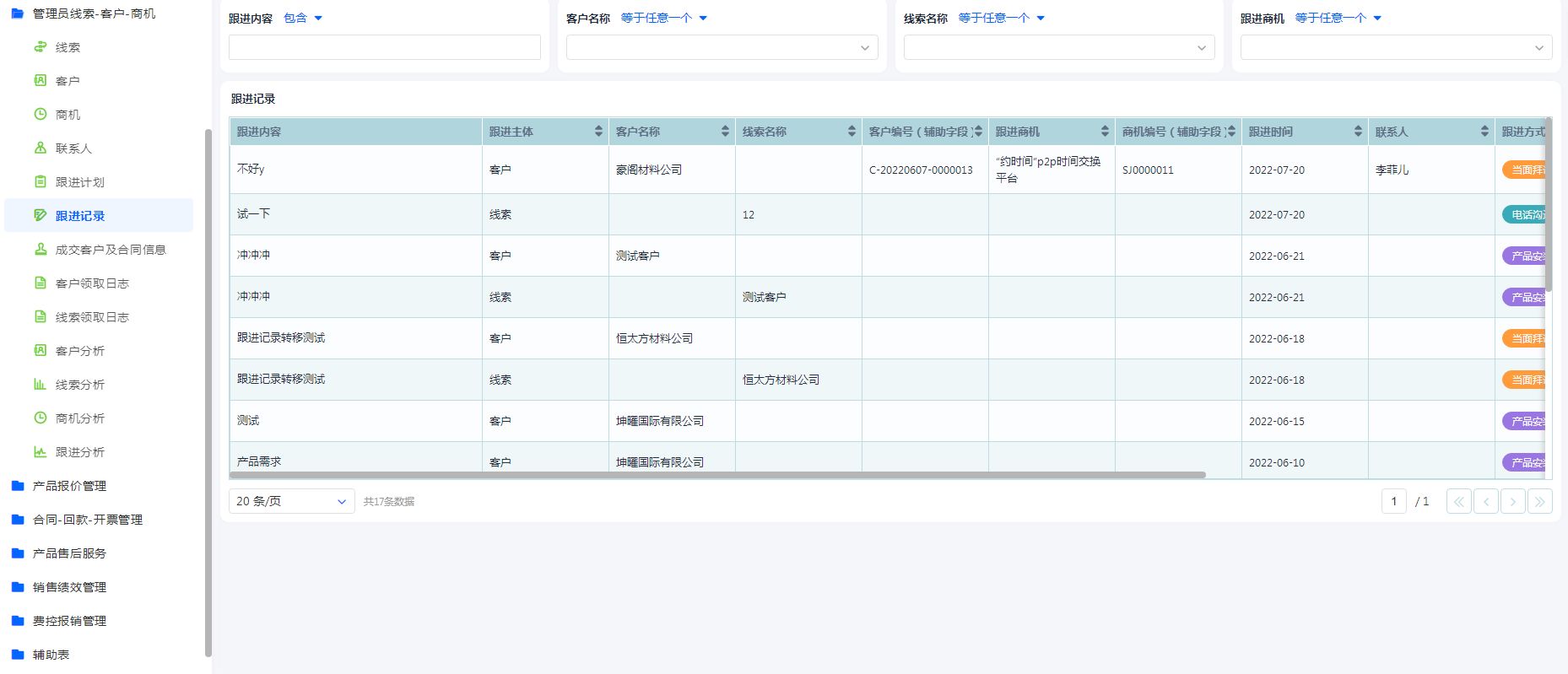Click the 管理员线索-客户-商机 open folder icon
The width and height of the screenshot is (1568, 674).
[17, 13]
